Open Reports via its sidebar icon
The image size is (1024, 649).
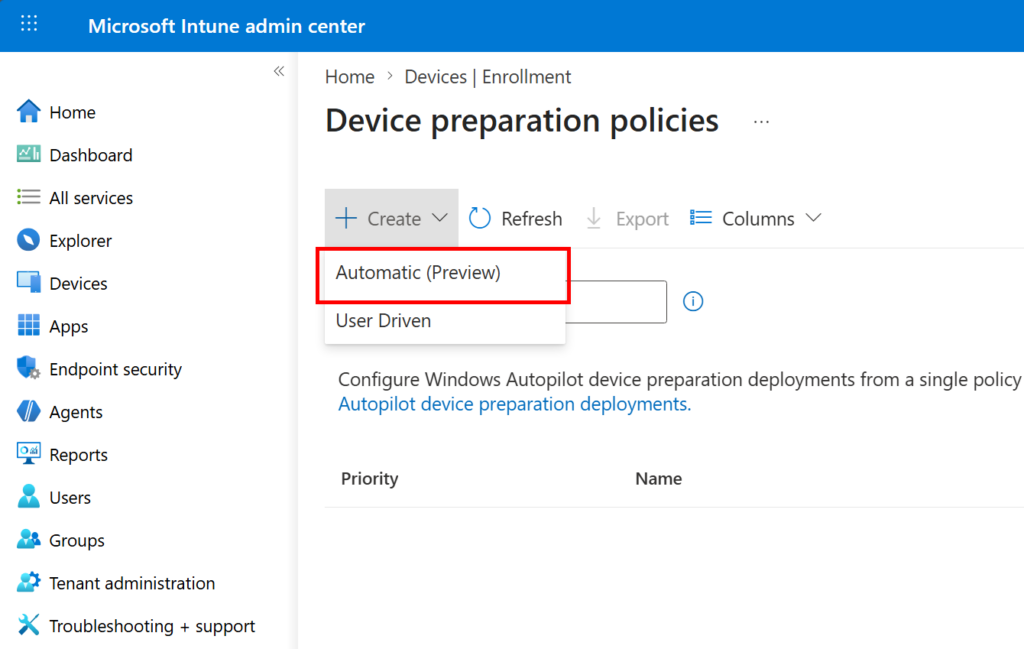(x=29, y=454)
